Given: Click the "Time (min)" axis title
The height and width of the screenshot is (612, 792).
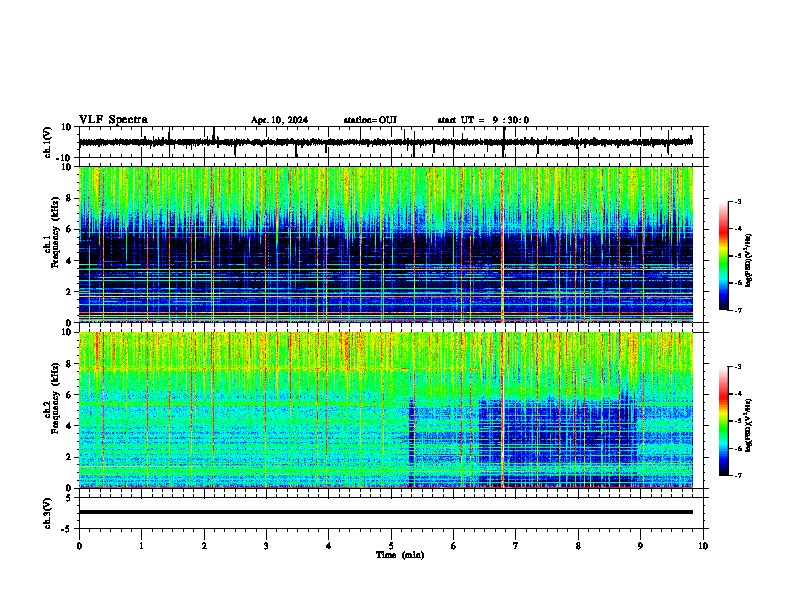Looking at the screenshot, I should [x=400, y=555].
